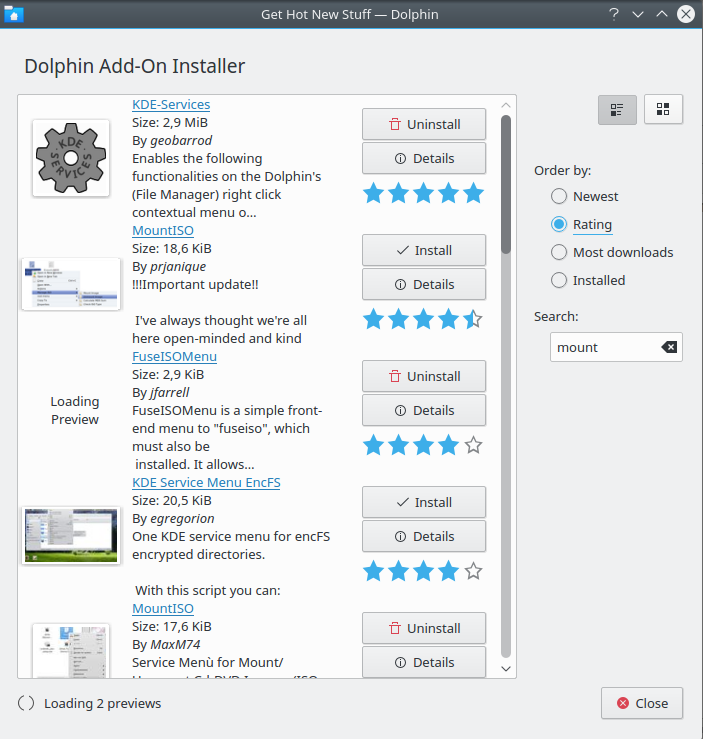This screenshot has width=703, height=739.
Task: Switch to icons grid view mode
Action: (x=663, y=109)
